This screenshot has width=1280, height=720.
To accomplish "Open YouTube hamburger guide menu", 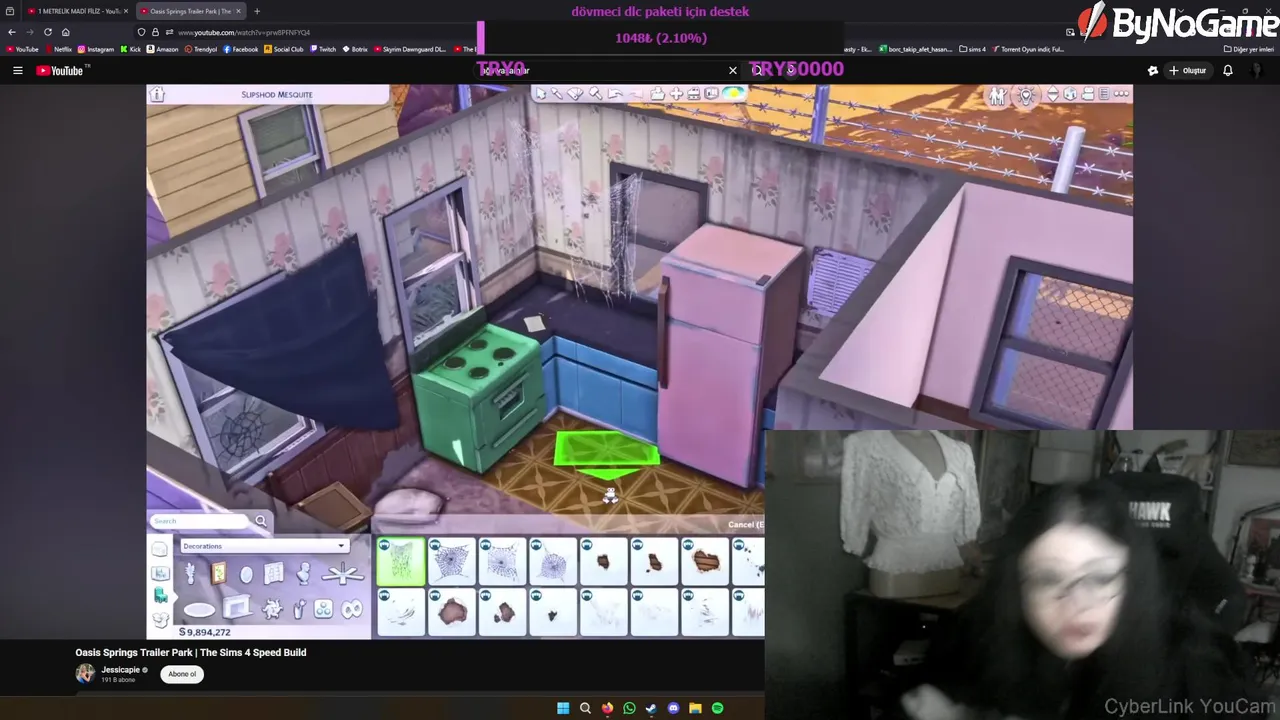I will (18, 71).
